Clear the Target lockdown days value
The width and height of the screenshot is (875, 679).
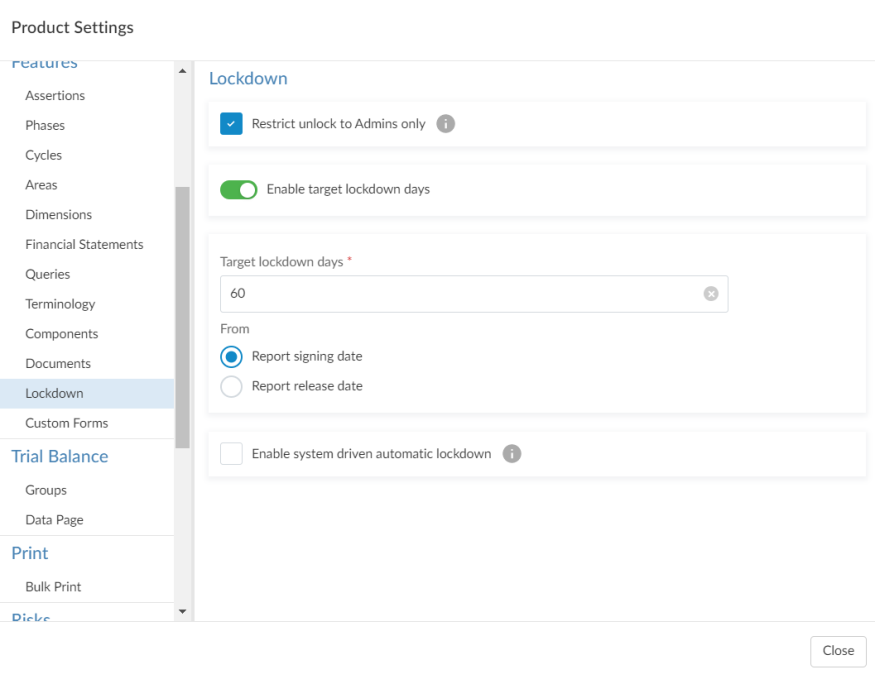click(x=711, y=293)
